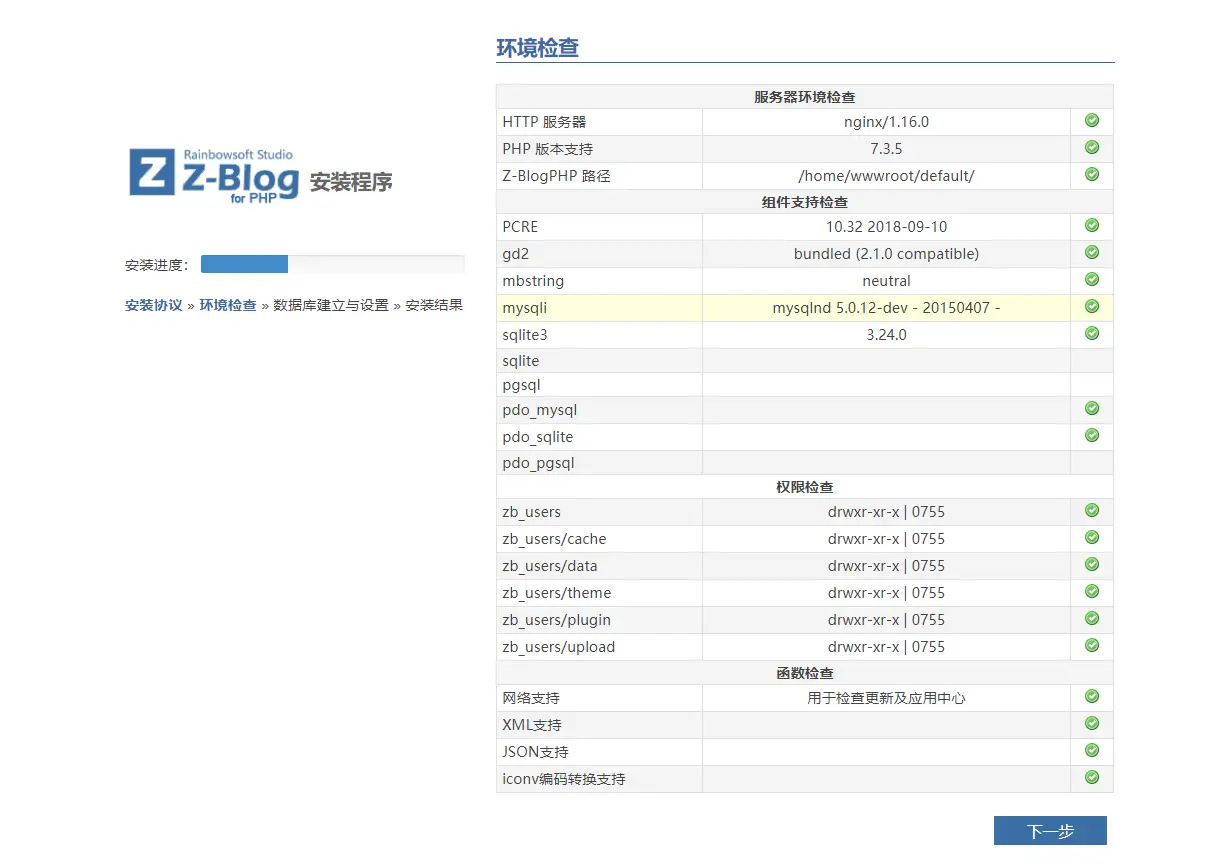Click the mysqli row label
This screenshot has height=868, width=1227.
pos(525,308)
